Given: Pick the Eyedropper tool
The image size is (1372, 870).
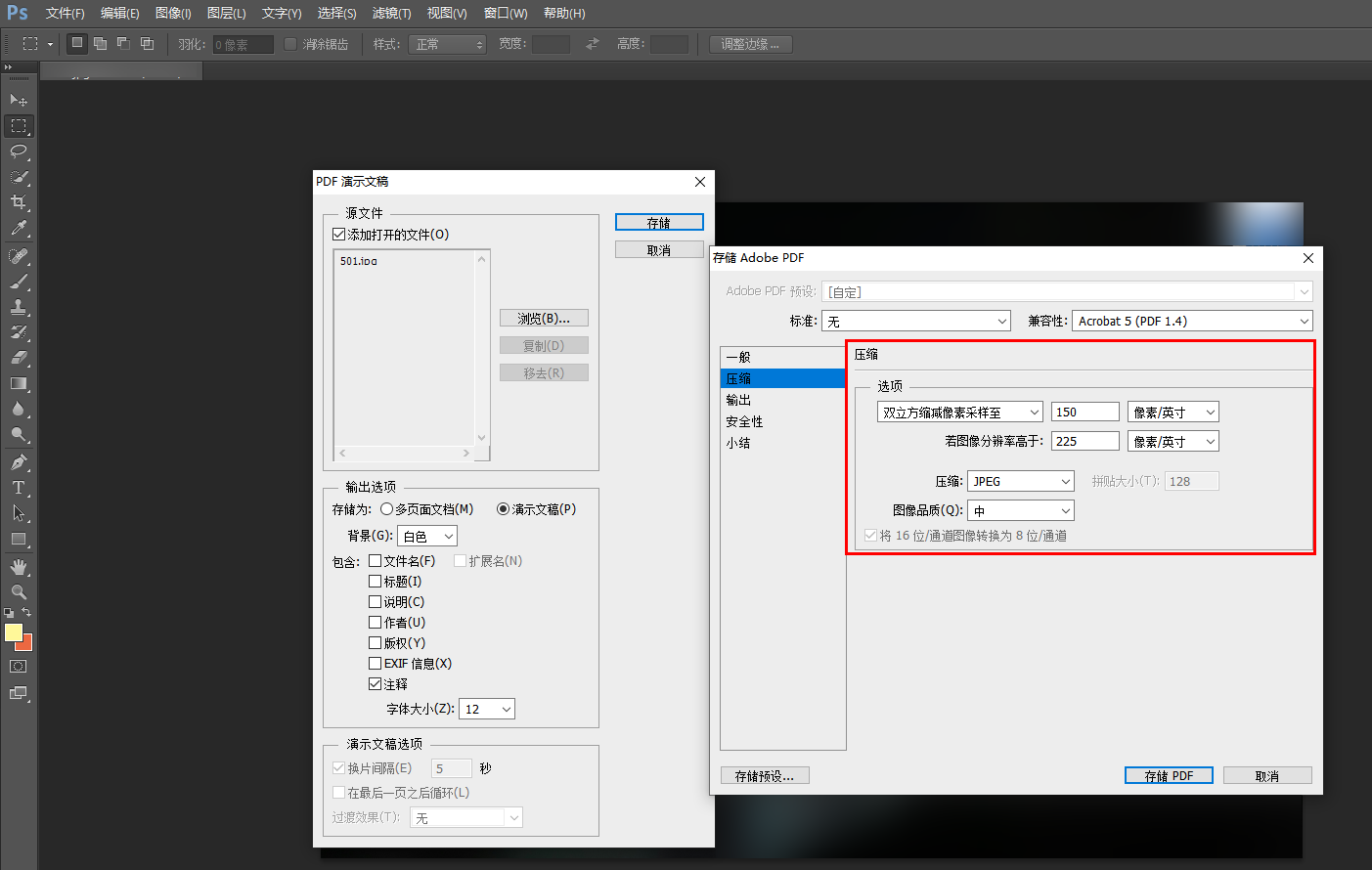Looking at the screenshot, I should pos(19,228).
